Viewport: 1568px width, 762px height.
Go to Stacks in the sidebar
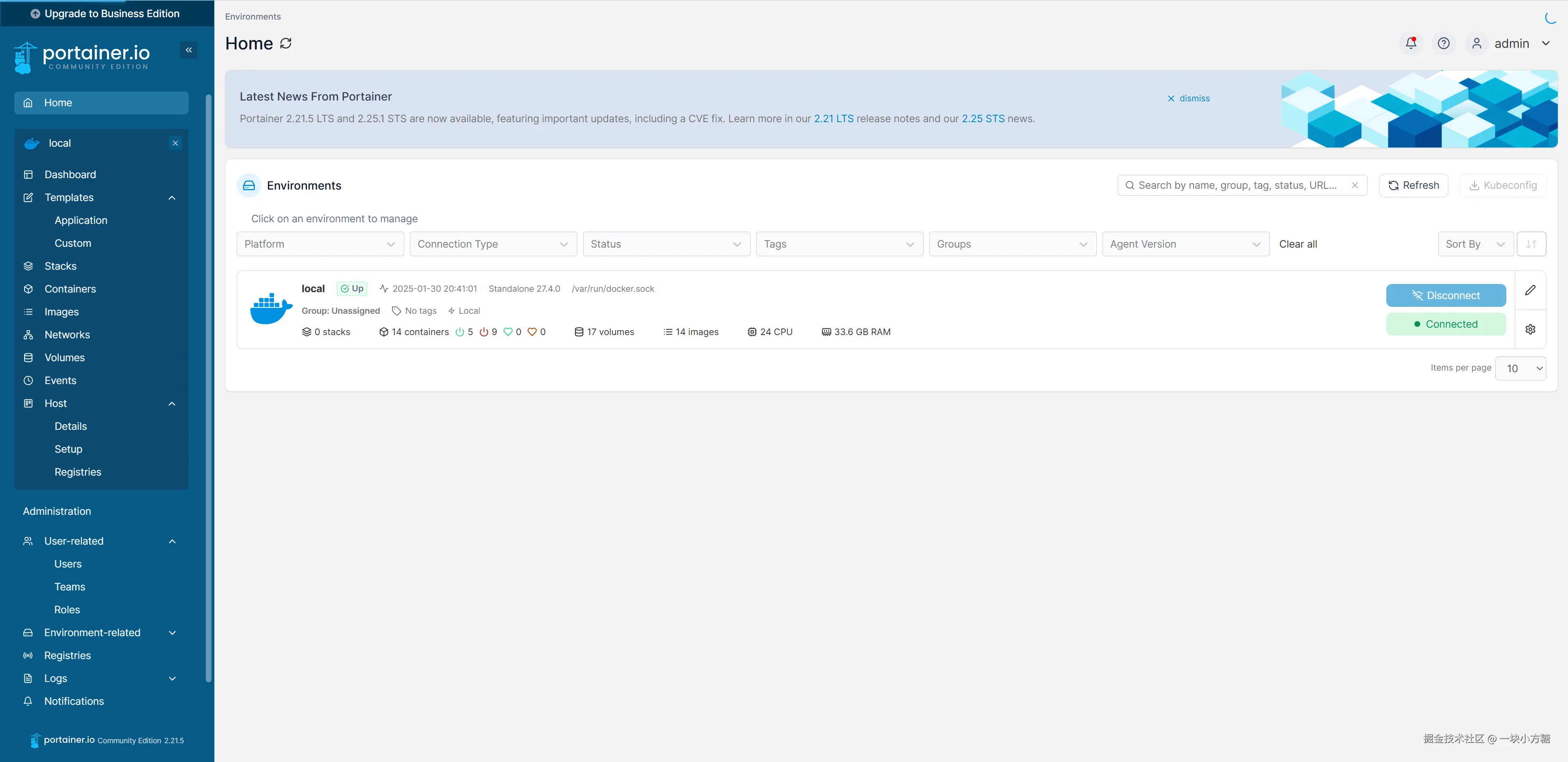60,266
